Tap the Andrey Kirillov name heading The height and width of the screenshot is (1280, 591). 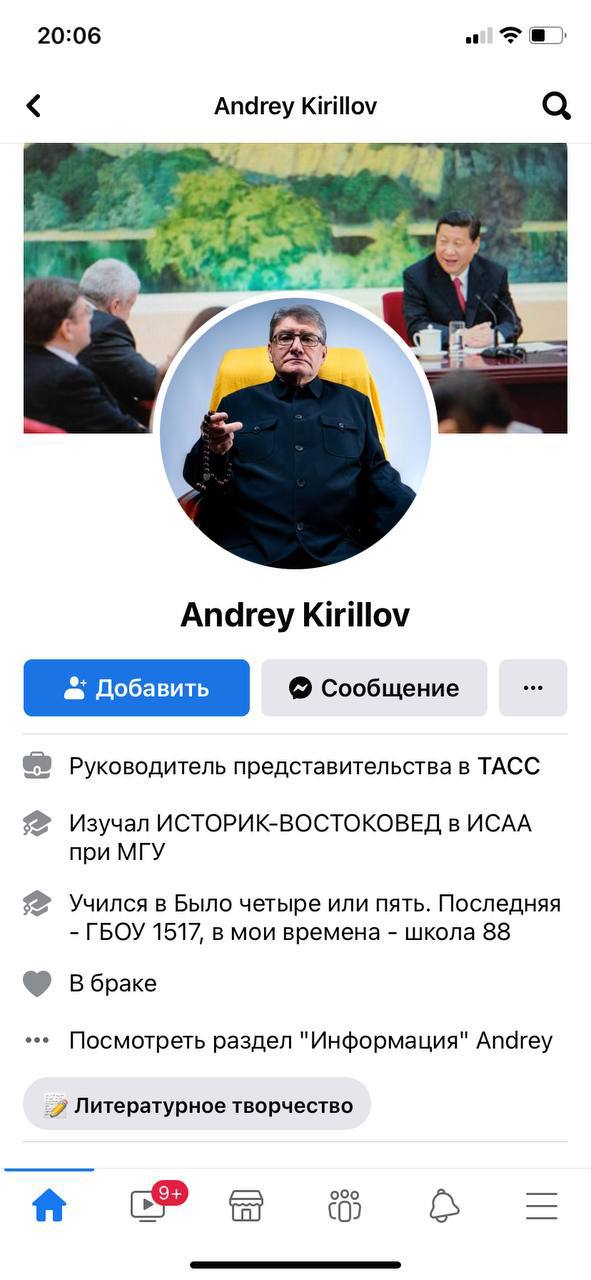(295, 615)
